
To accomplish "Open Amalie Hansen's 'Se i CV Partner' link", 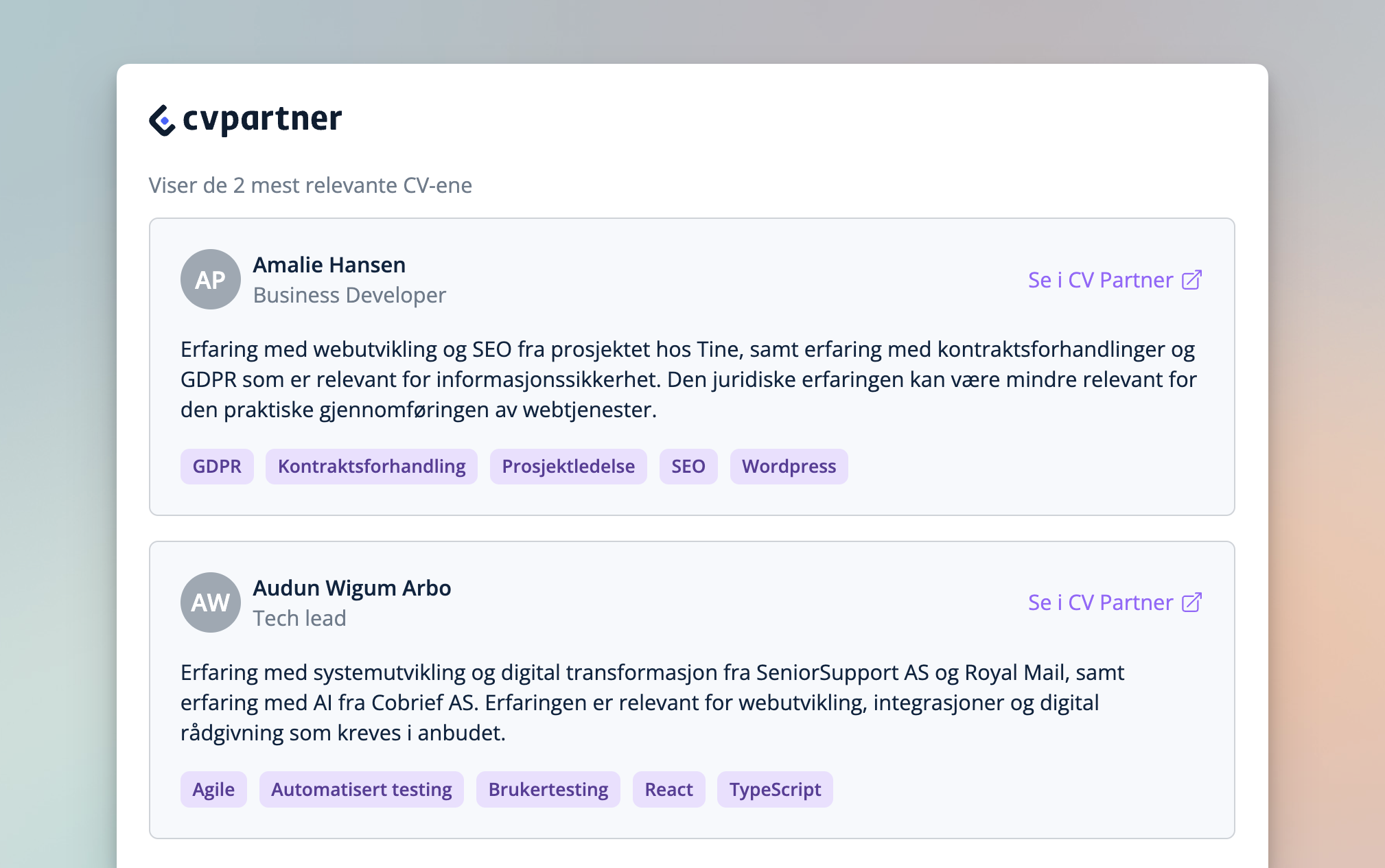I will tap(1100, 280).
